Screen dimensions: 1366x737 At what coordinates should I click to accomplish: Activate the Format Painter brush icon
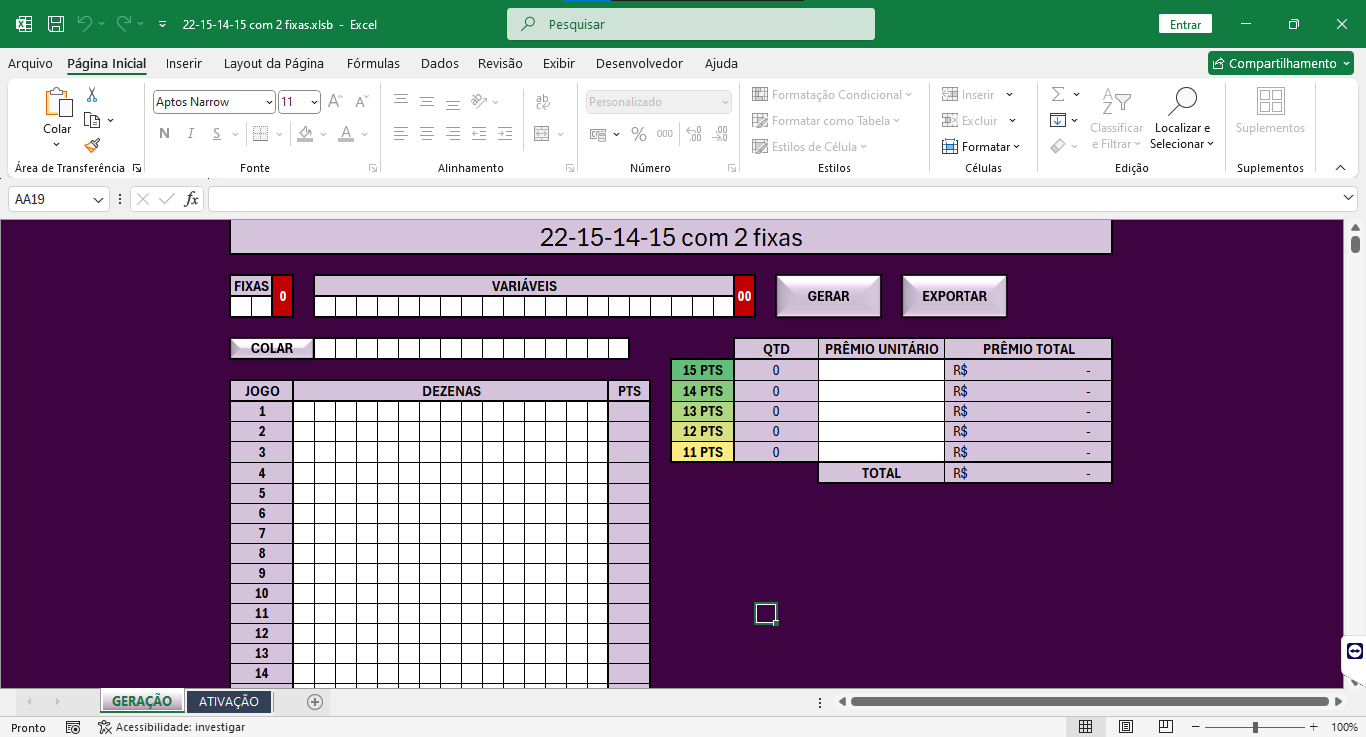[x=92, y=145]
